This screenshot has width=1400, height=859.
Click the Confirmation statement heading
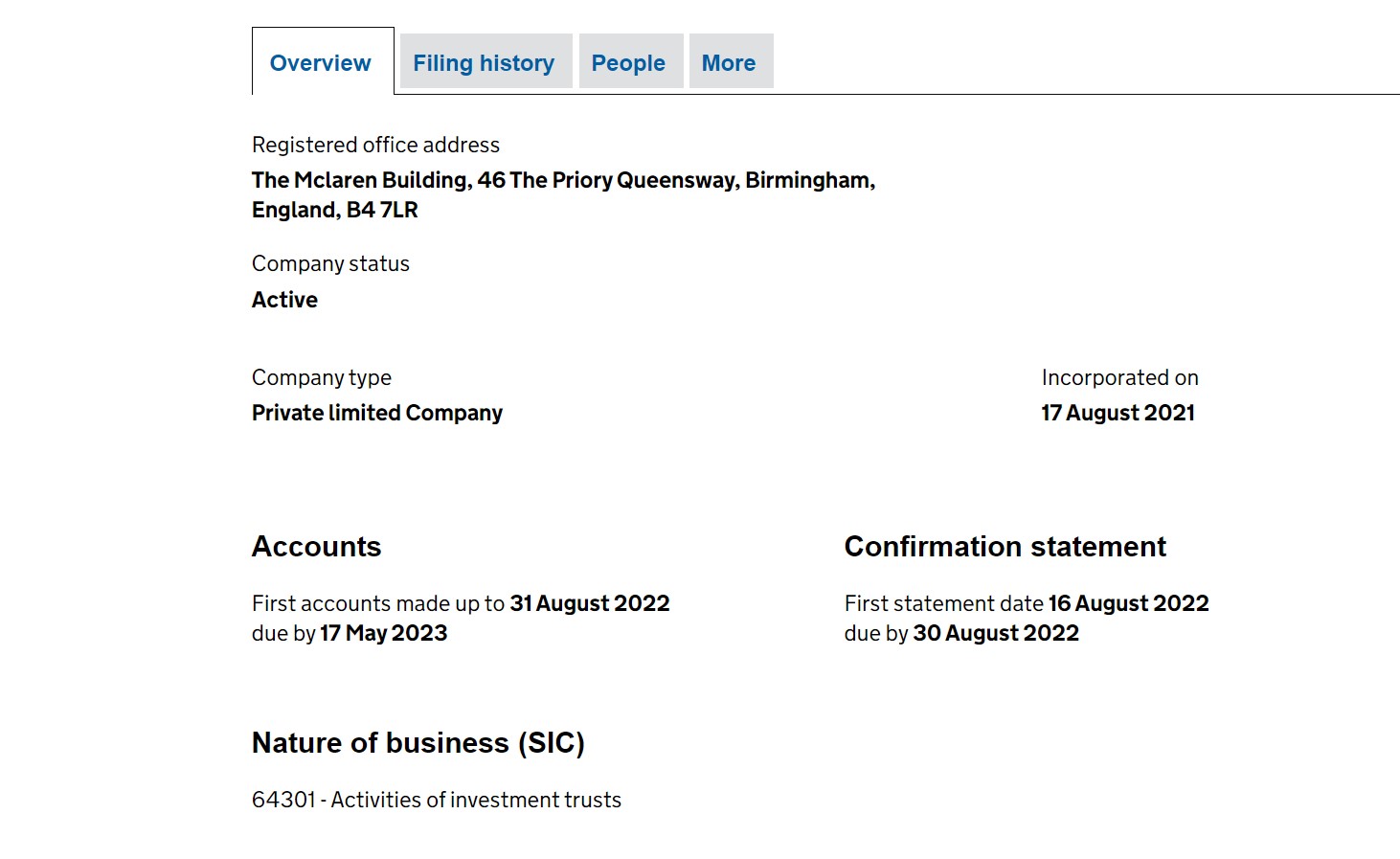[x=1005, y=547]
